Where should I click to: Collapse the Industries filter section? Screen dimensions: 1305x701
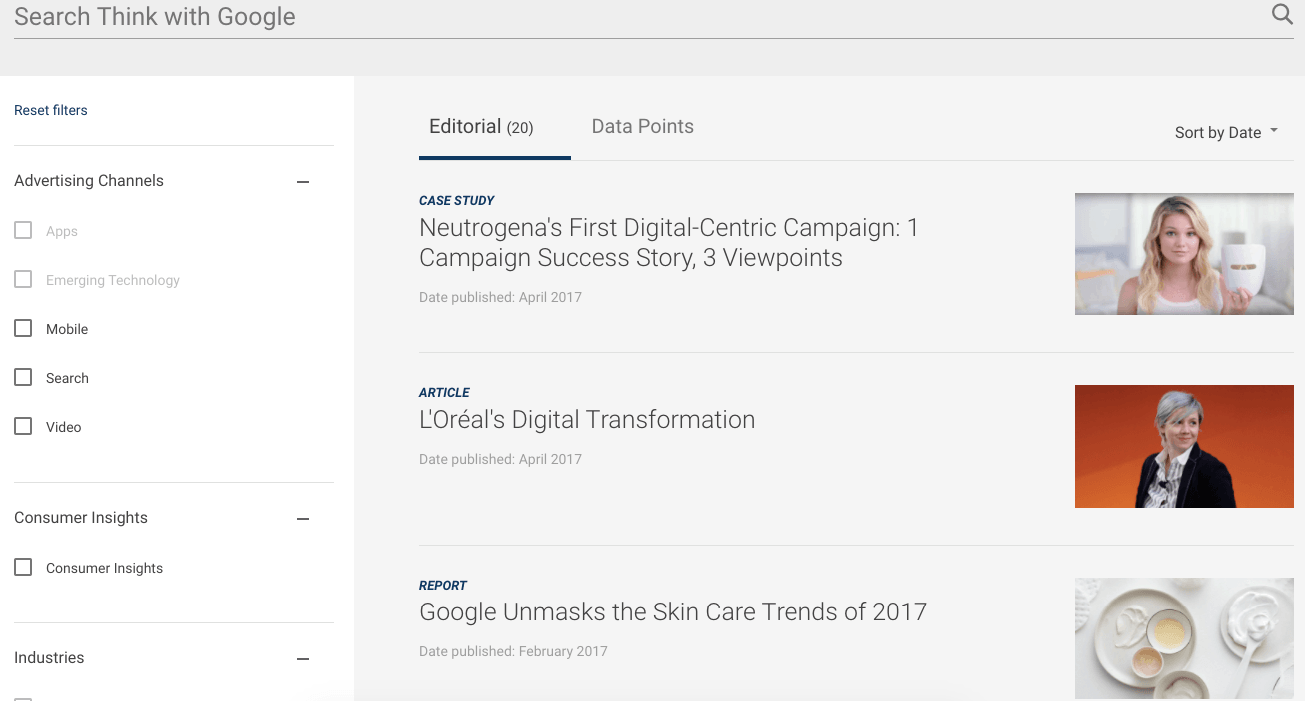pos(303,659)
